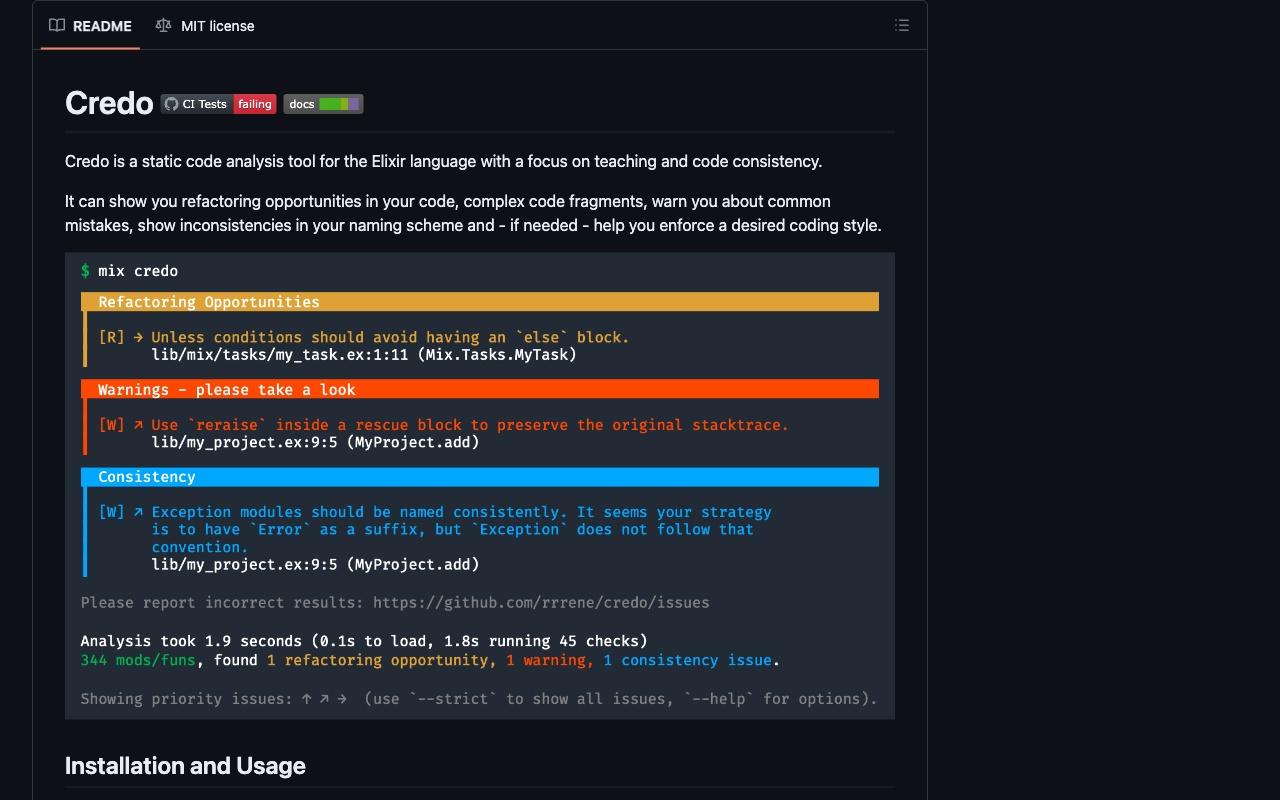
Task: Click the 'Credo is a static code analysis tool' sentence
Action: (x=443, y=161)
